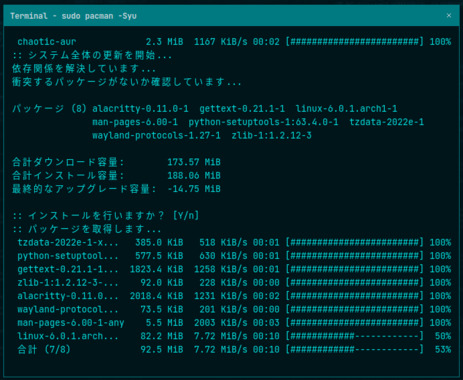The image size is (463, 380).
Task: Click the '92.5 MiB' total downloaded size
Action: click(162, 349)
